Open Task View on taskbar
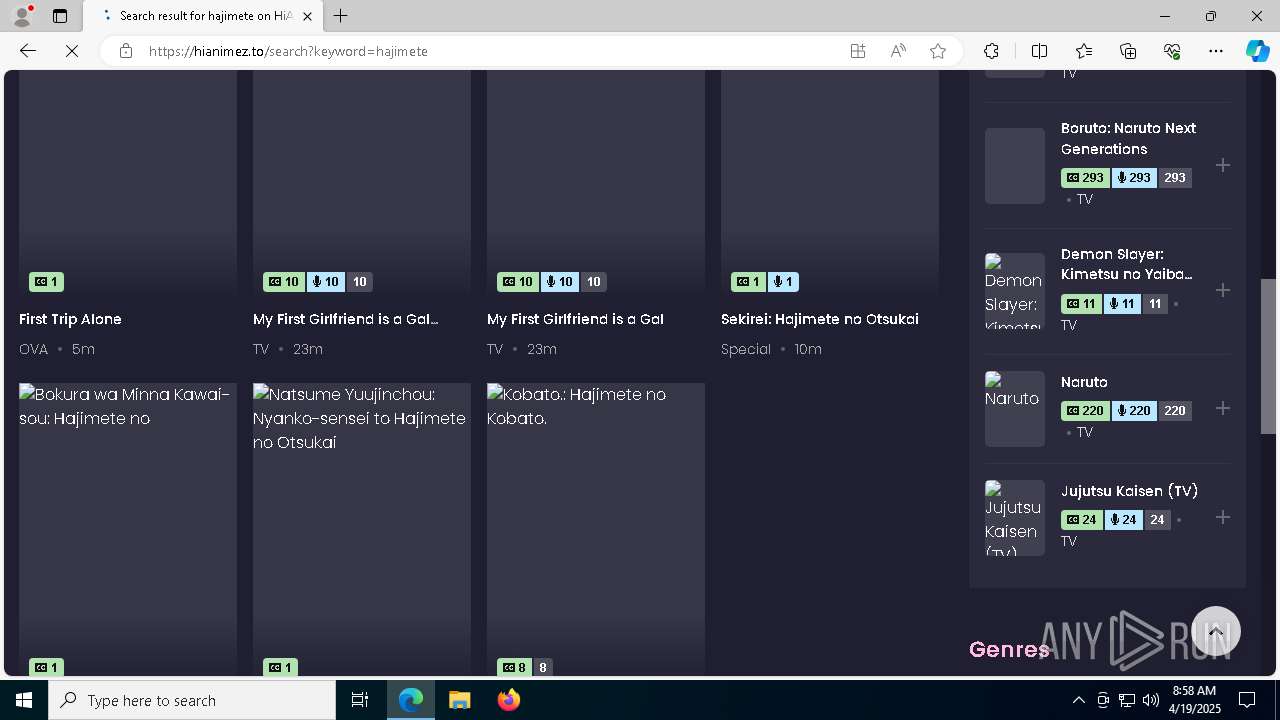Image resolution: width=1280 pixels, height=720 pixels. coord(360,700)
